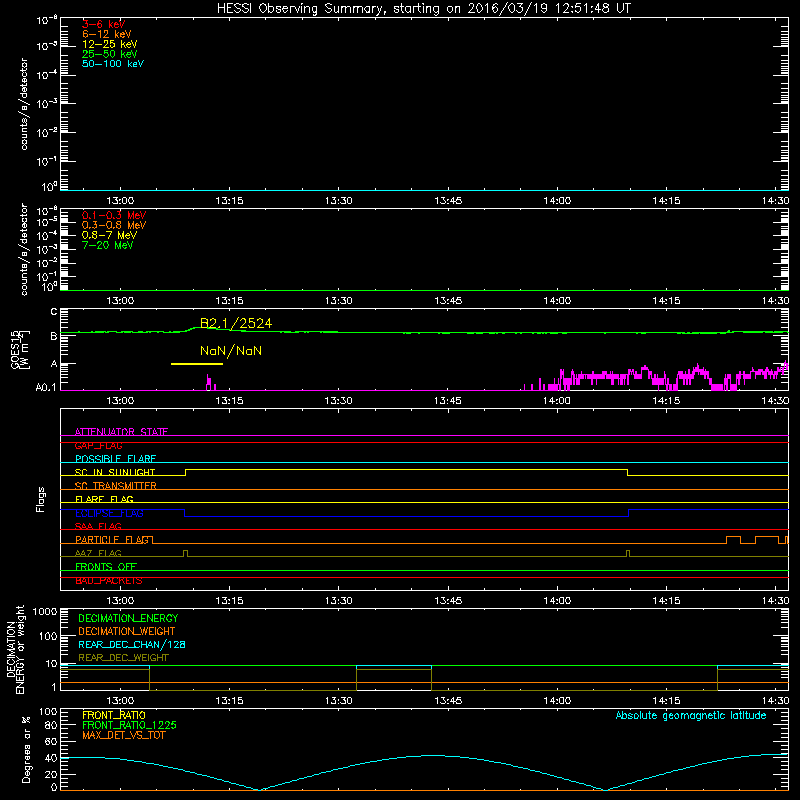800x800 pixels.
Task: Select the red 3-6 keV legend label
Action: coord(104,24)
